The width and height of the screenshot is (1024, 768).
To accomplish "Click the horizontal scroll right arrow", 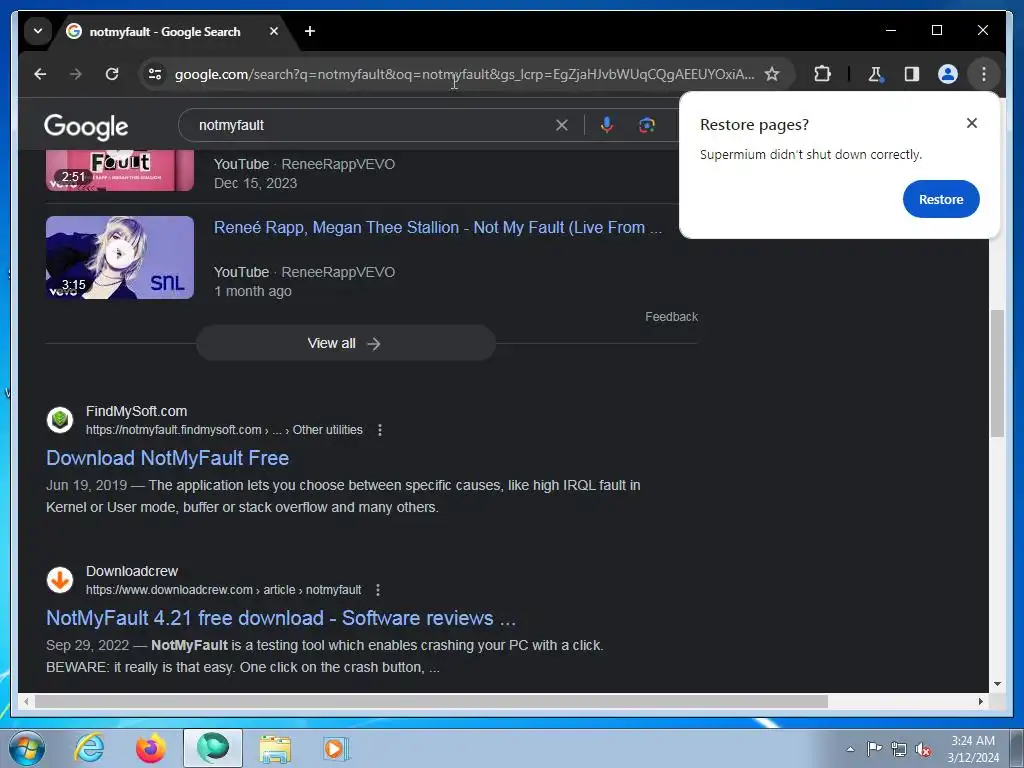I will click(980, 701).
